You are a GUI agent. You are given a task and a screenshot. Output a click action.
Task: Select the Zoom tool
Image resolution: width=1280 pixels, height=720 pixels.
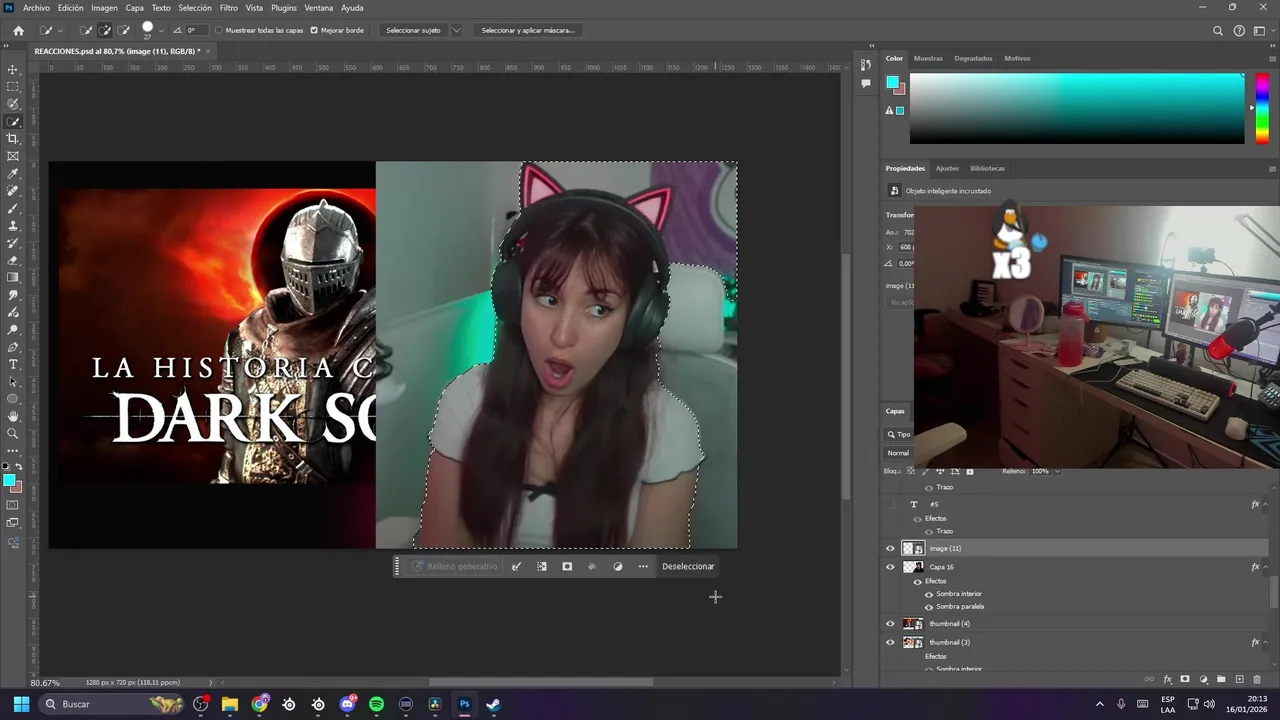coord(13,434)
